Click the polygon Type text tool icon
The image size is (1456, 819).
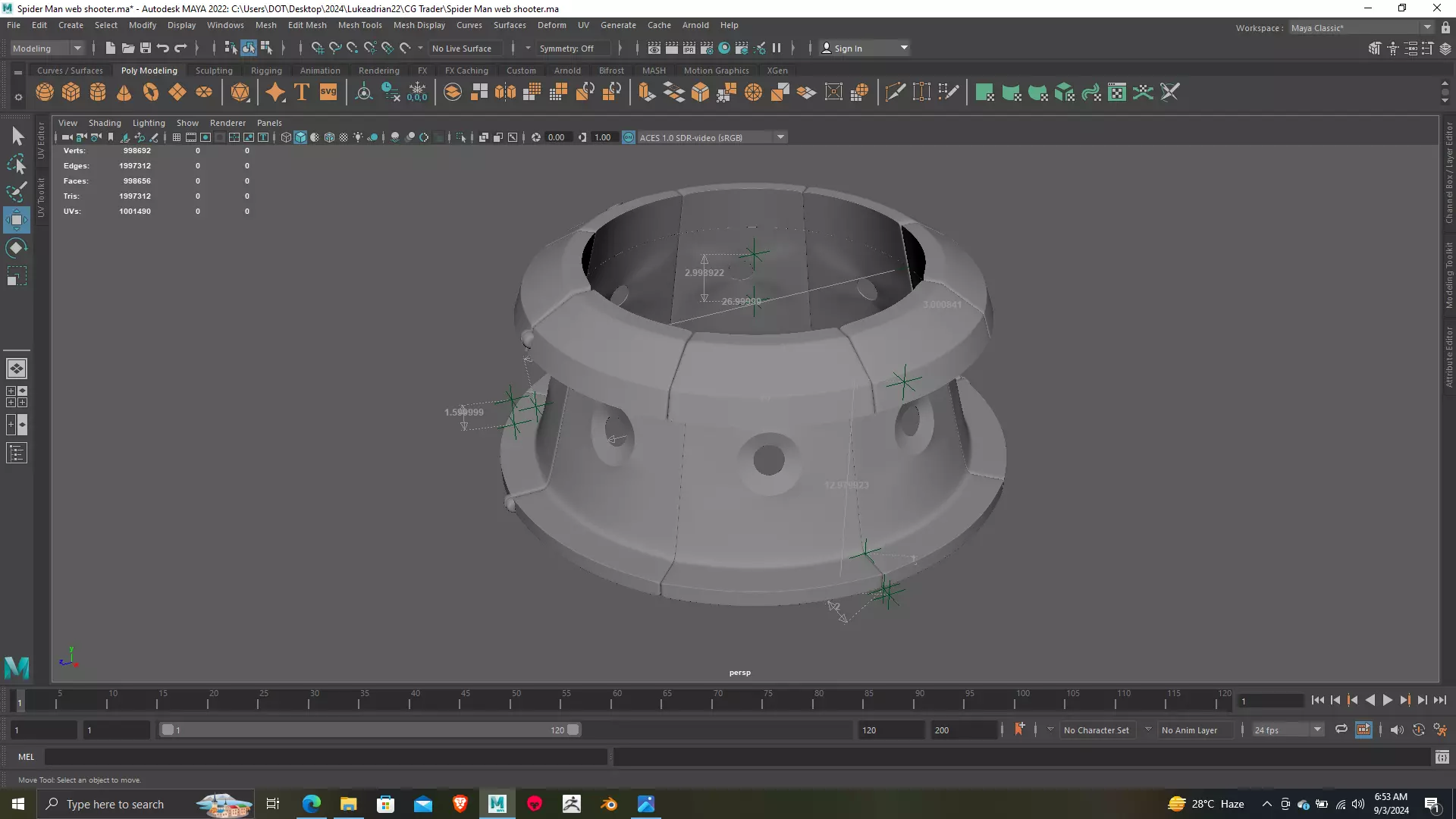(x=302, y=93)
